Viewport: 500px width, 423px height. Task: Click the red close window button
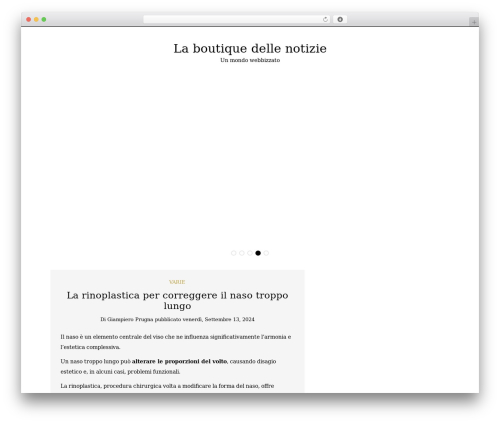coord(29,19)
